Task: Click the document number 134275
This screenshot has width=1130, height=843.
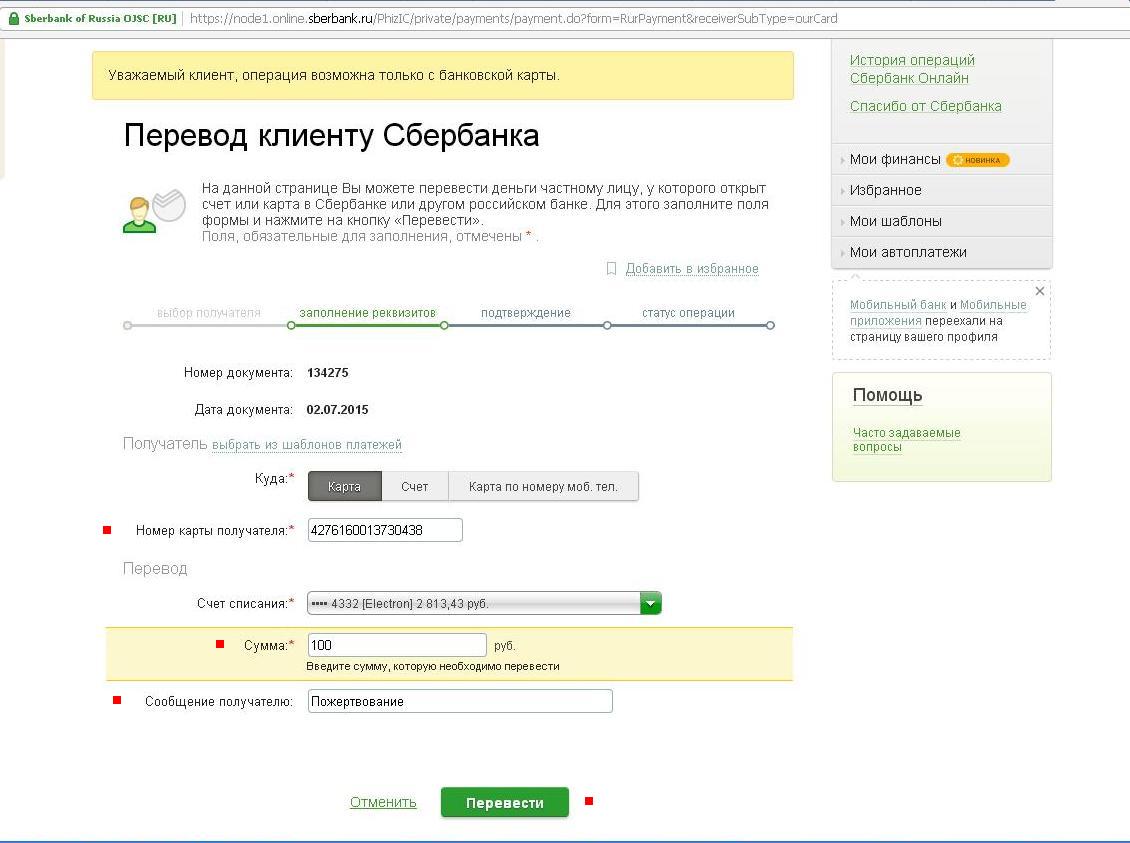Action: tap(328, 373)
